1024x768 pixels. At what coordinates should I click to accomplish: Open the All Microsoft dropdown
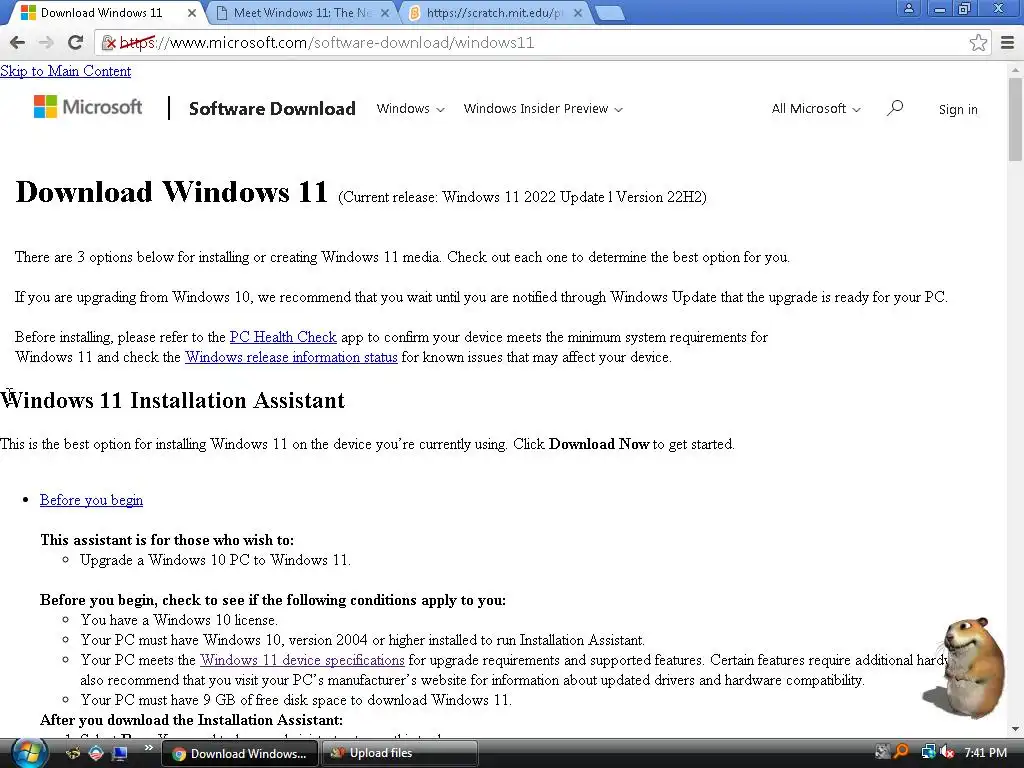coord(816,108)
